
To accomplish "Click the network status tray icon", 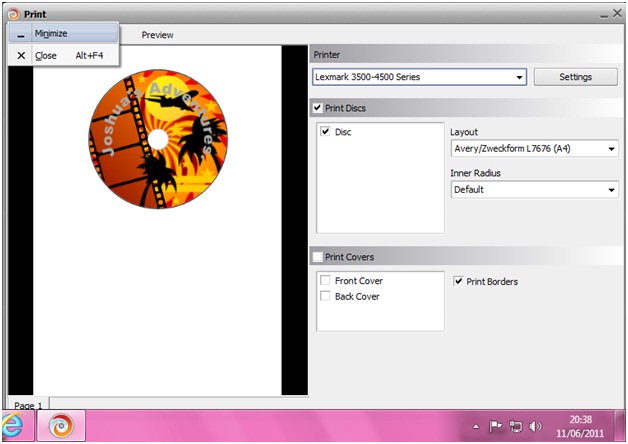I will click(x=515, y=426).
